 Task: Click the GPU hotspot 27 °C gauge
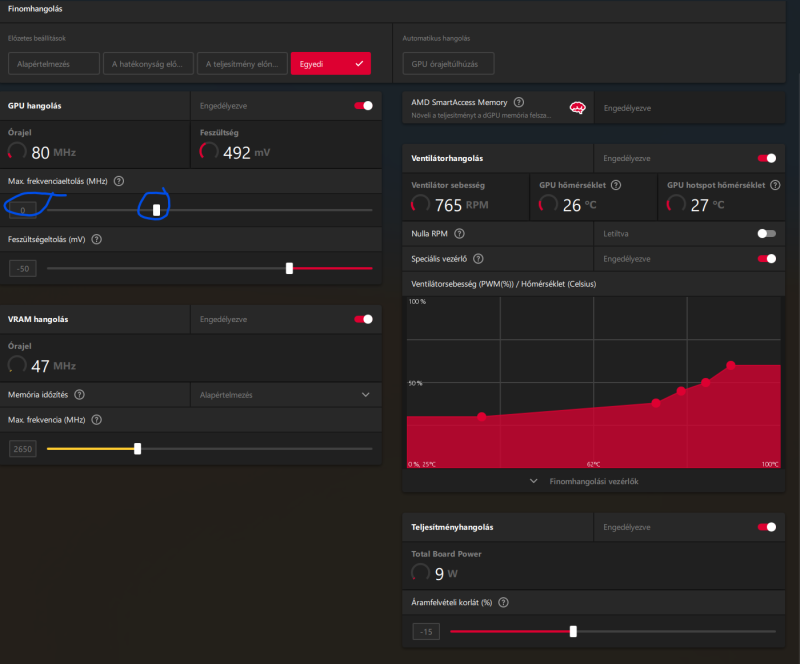tap(676, 204)
